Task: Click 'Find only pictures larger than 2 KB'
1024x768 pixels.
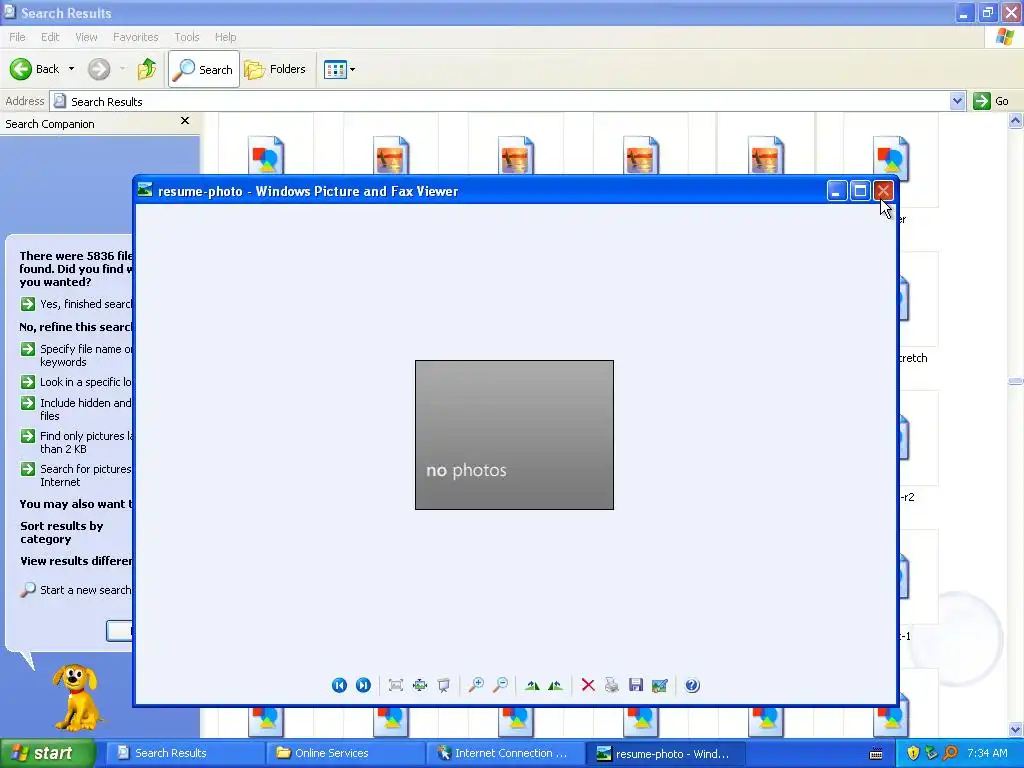Action: click(x=76, y=442)
